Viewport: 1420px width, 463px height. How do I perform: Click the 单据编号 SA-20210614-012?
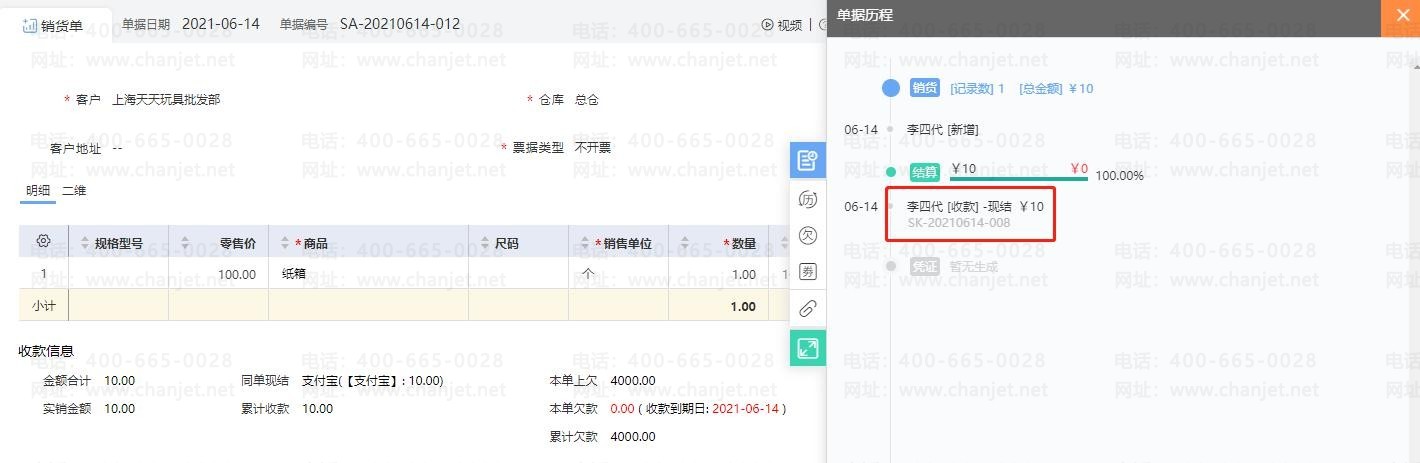400,24
